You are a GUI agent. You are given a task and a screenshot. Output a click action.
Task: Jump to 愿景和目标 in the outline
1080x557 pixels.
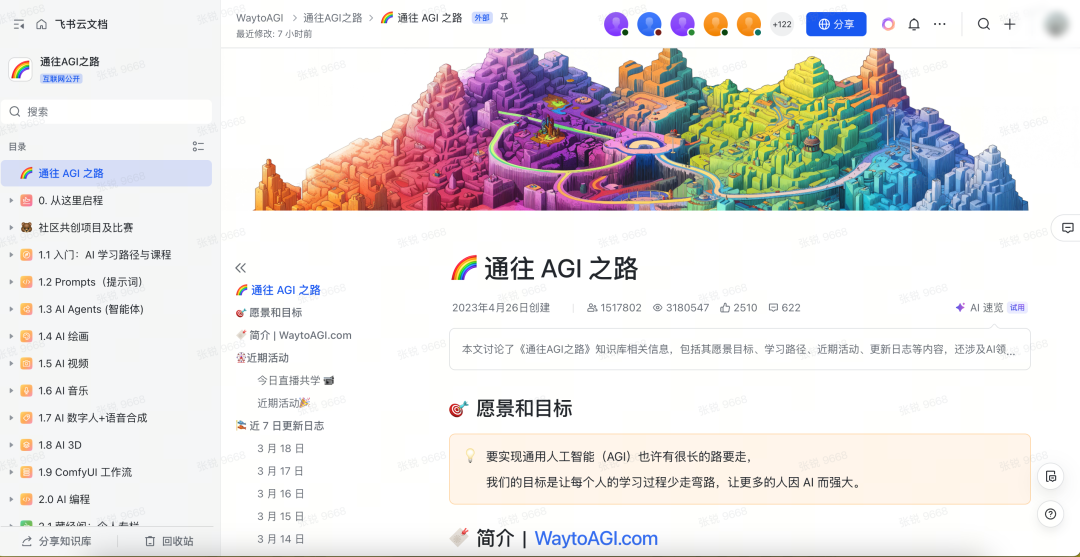click(269, 313)
